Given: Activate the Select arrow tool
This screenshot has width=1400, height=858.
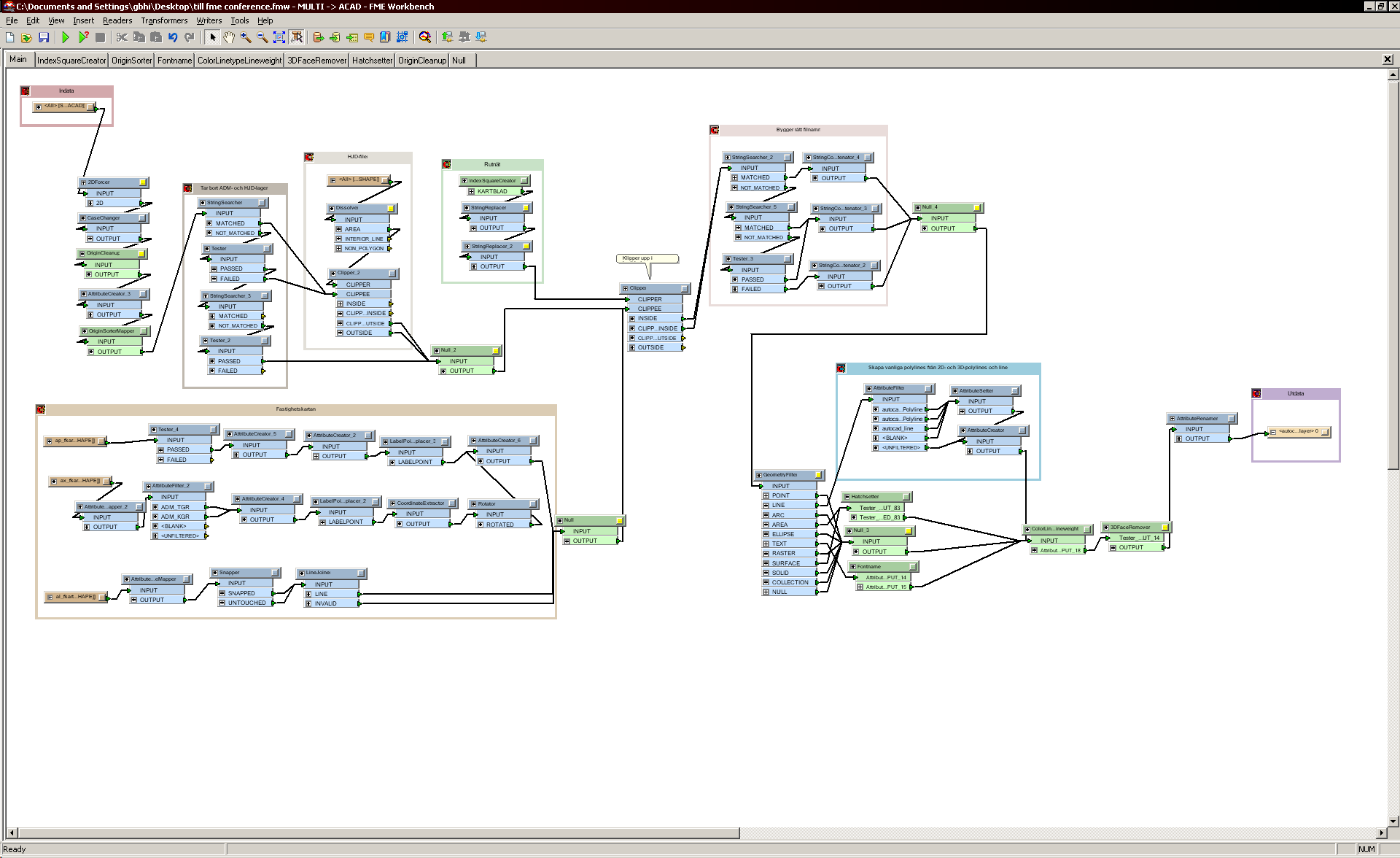Looking at the screenshot, I should pyautogui.click(x=213, y=37).
